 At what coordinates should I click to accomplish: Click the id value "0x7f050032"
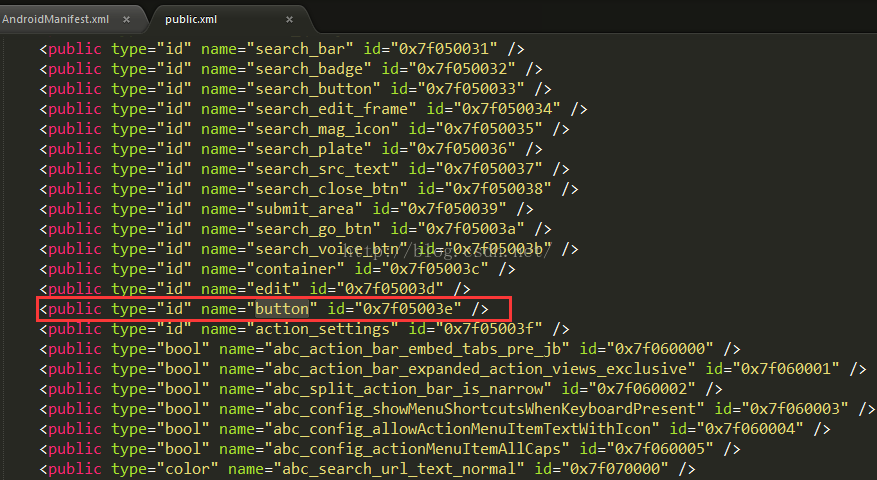(x=462, y=69)
